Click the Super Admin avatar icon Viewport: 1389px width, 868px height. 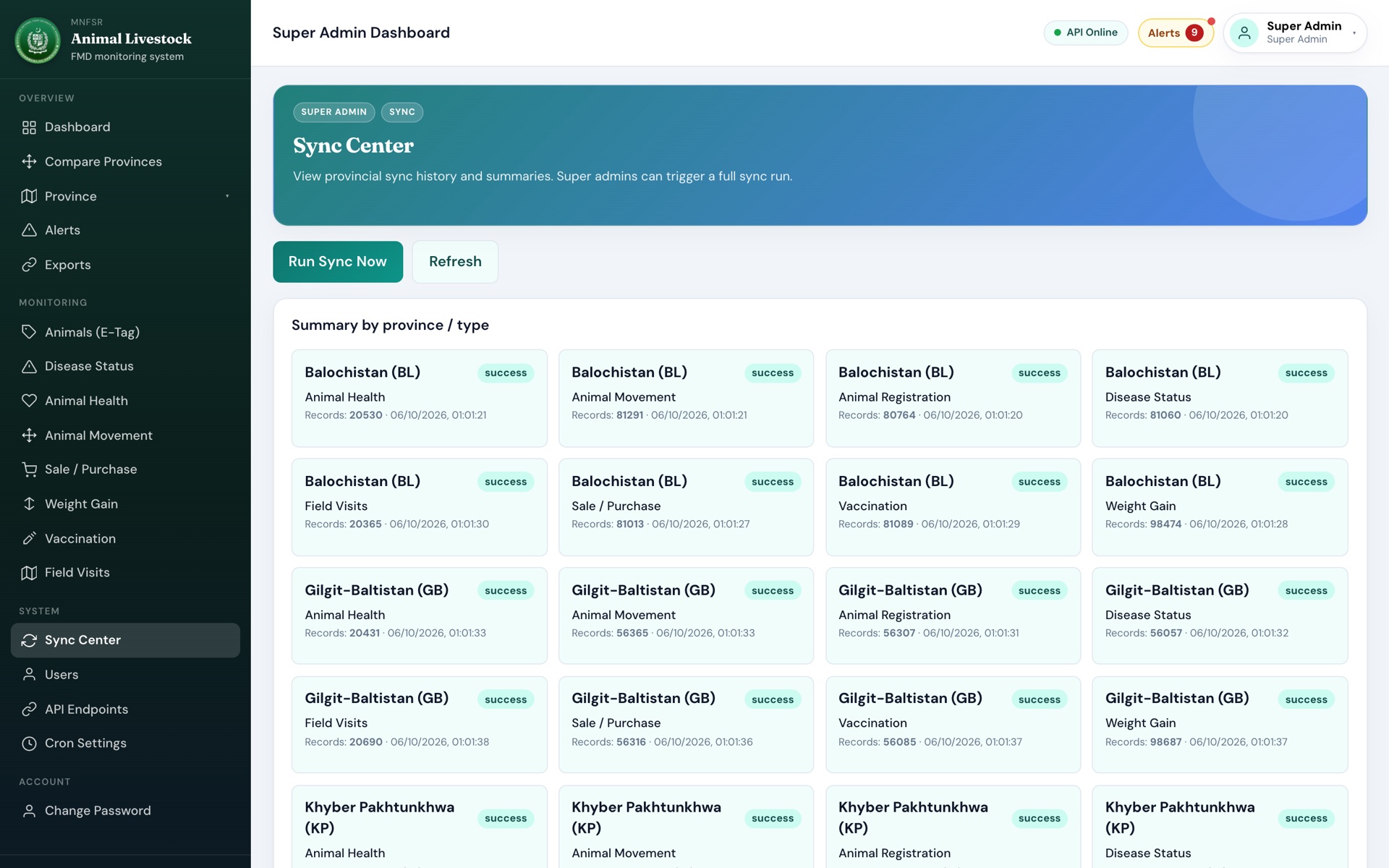1244,33
